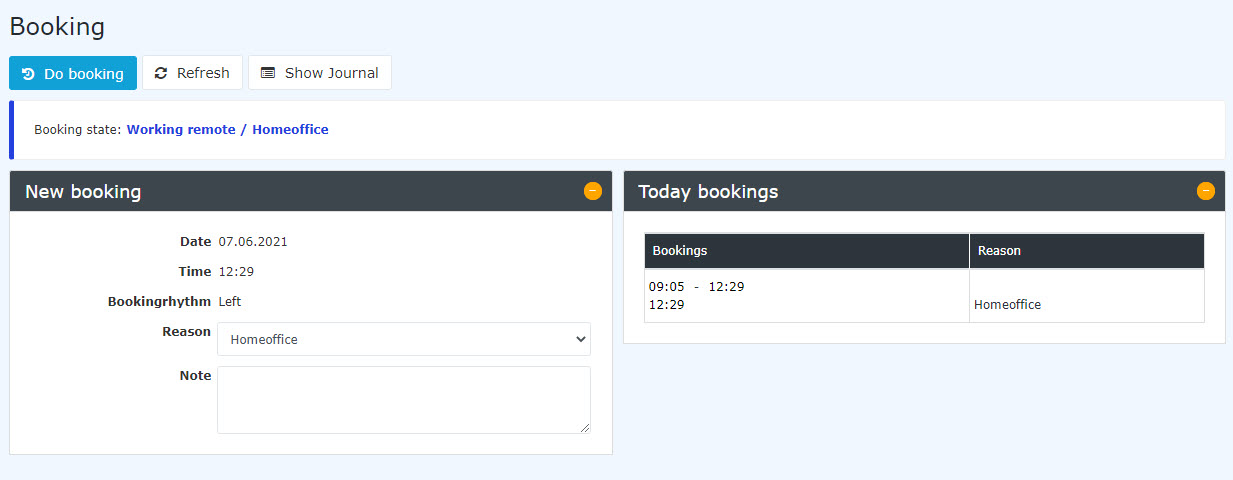Click inside the Note text area

click(x=404, y=400)
